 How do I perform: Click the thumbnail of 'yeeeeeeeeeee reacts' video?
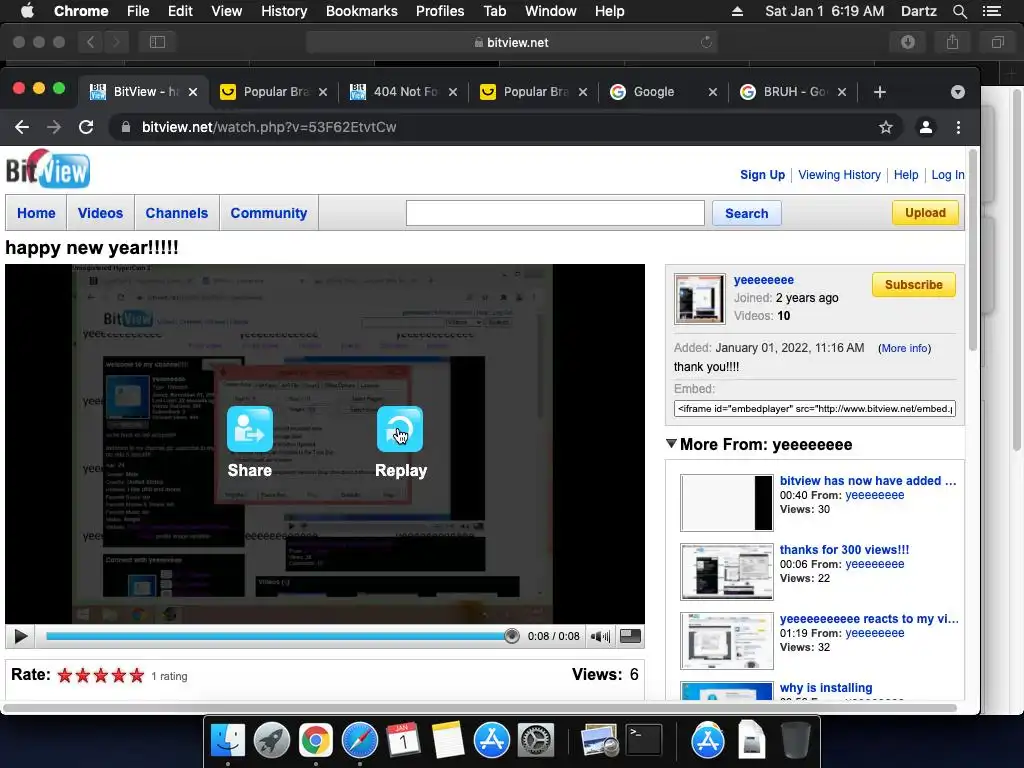(726, 641)
